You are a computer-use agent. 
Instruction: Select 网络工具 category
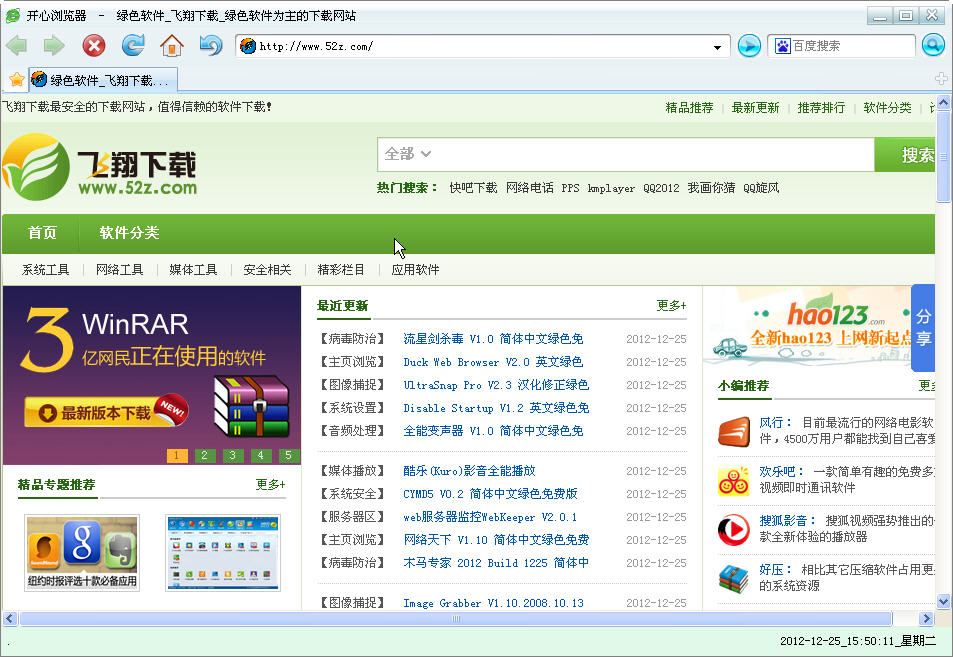click(120, 270)
